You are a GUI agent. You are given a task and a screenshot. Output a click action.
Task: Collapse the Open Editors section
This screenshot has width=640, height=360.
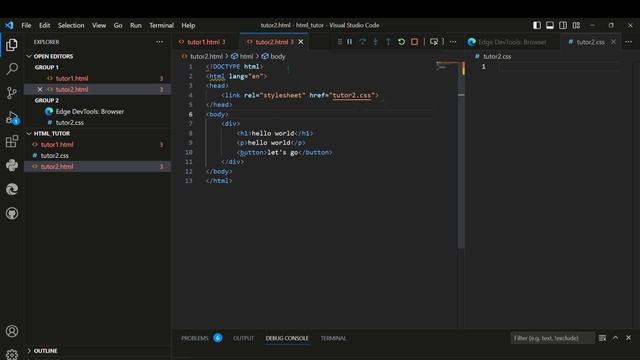[x=29, y=56]
